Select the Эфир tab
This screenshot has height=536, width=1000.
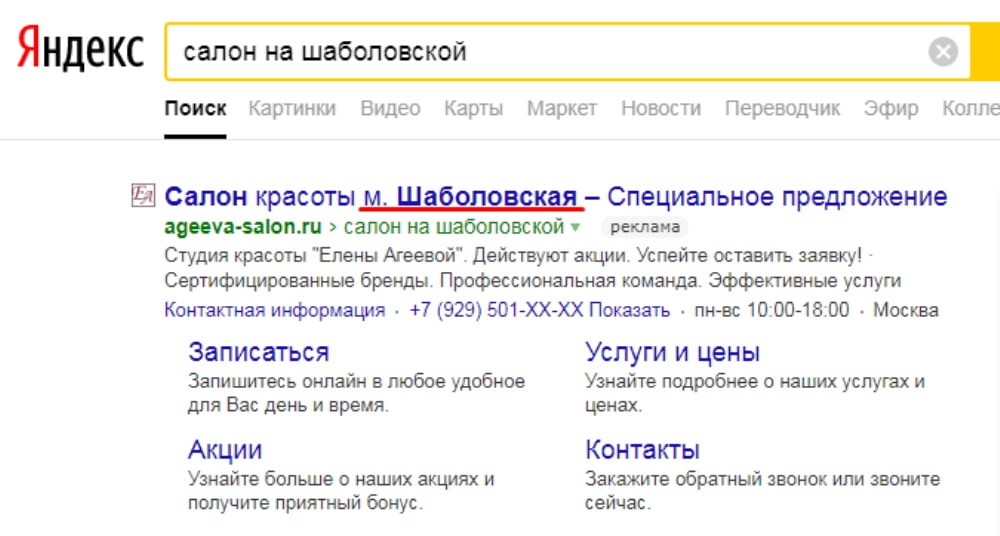[x=891, y=108]
